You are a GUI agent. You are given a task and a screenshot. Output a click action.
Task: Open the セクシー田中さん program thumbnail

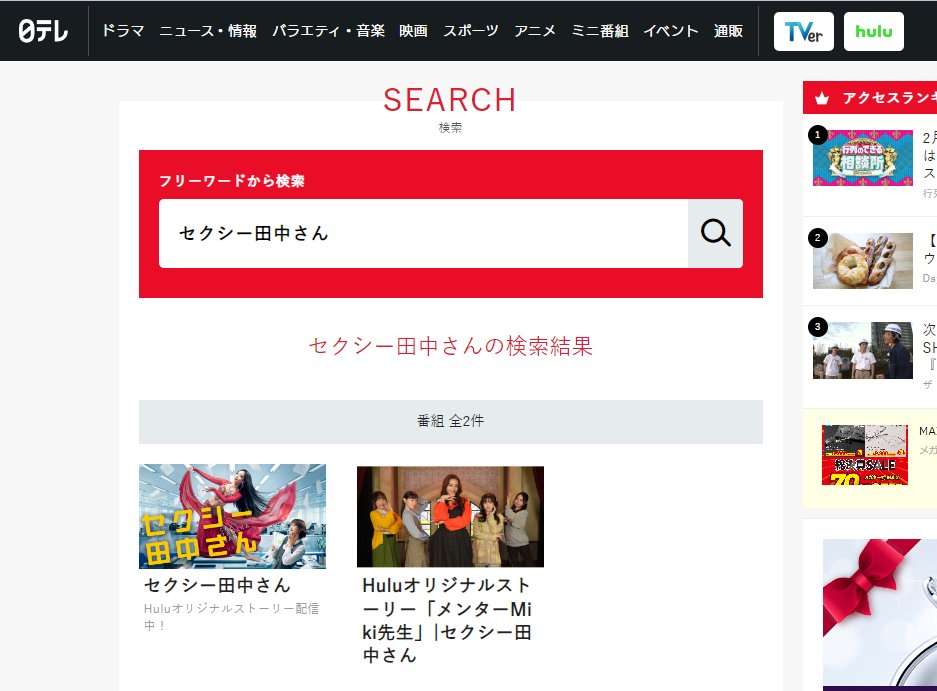click(x=232, y=516)
